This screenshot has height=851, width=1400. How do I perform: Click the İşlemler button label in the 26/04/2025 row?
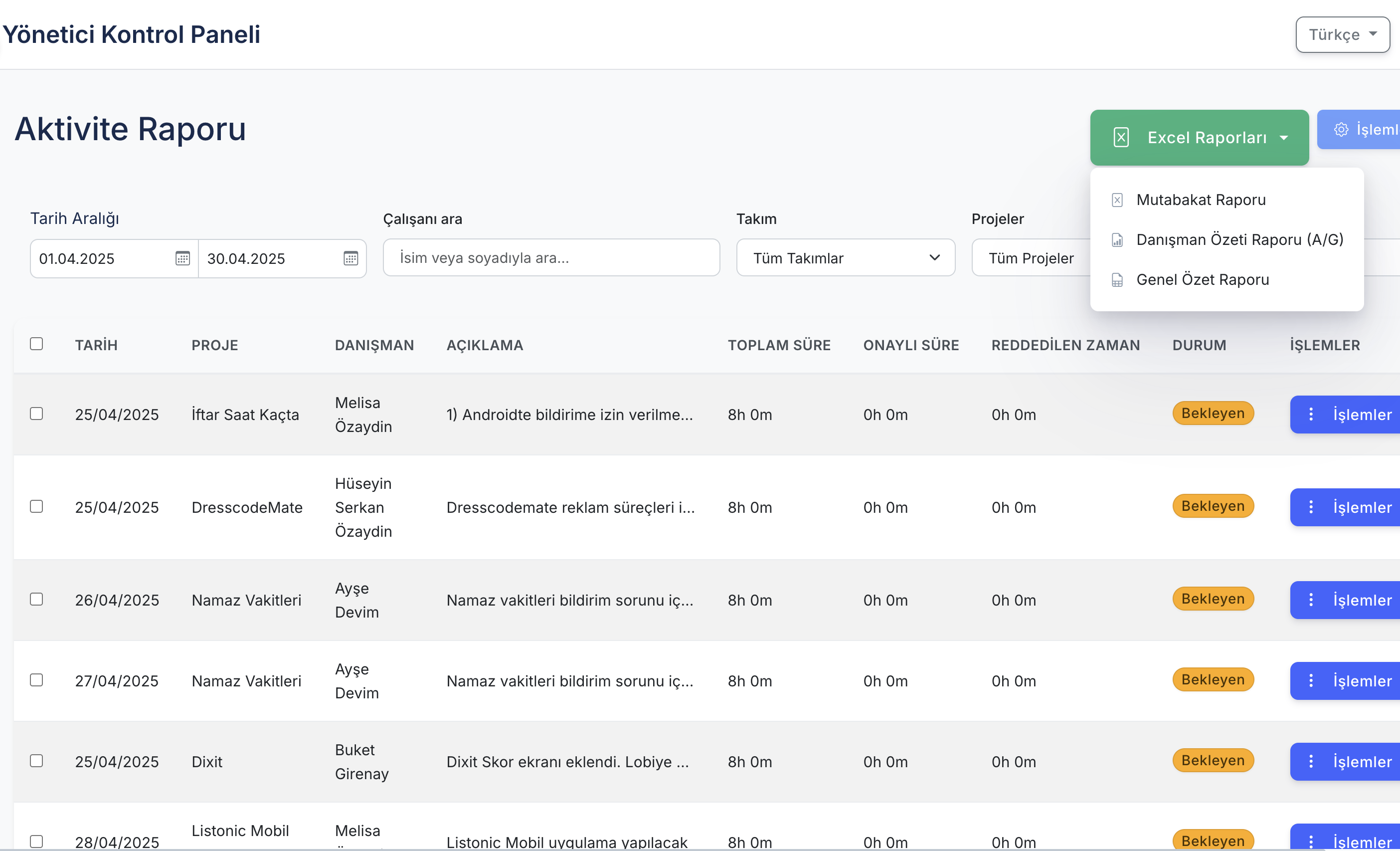1363,600
